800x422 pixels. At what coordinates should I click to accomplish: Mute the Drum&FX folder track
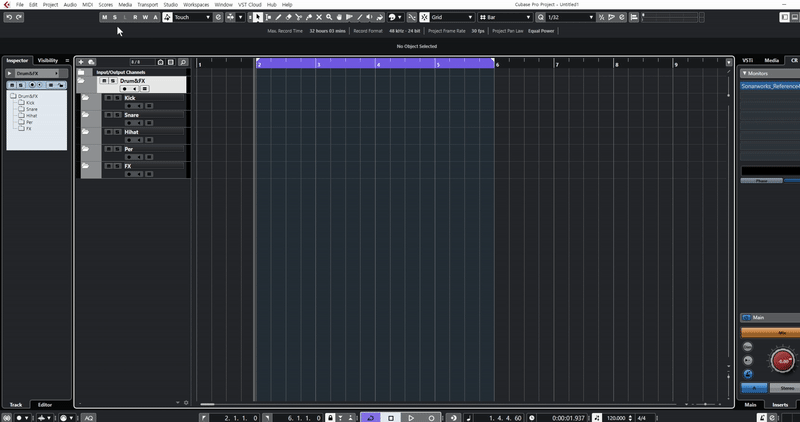104,81
